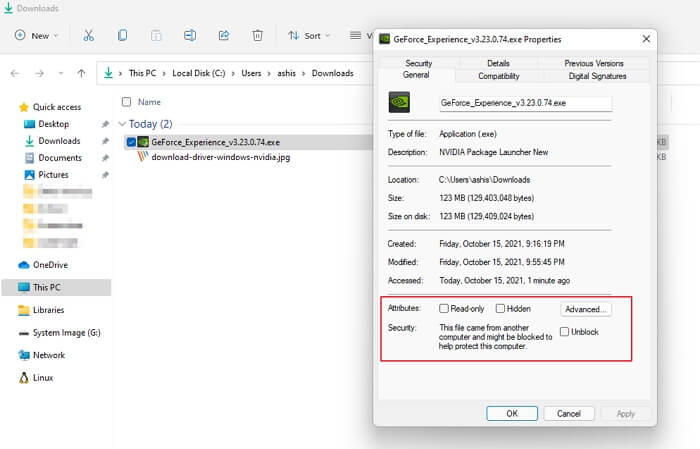
Task: Switch to the Previous Versions tab
Action: pyautogui.click(x=594, y=63)
